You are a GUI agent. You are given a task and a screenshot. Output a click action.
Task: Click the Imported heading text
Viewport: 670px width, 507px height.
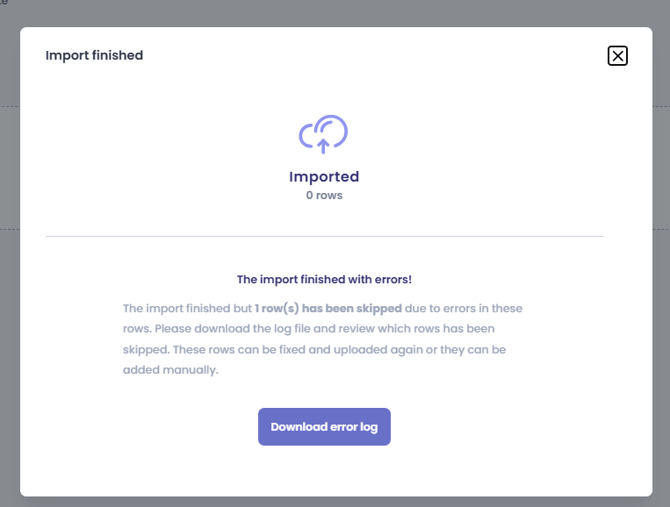[x=324, y=176]
